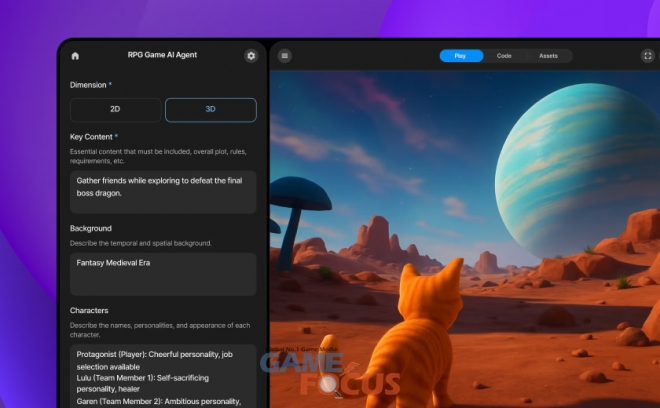The image size is (660, 408).
Task: Select the 3D dimension option
Action: pyautogui.click(x=210, y=109)
